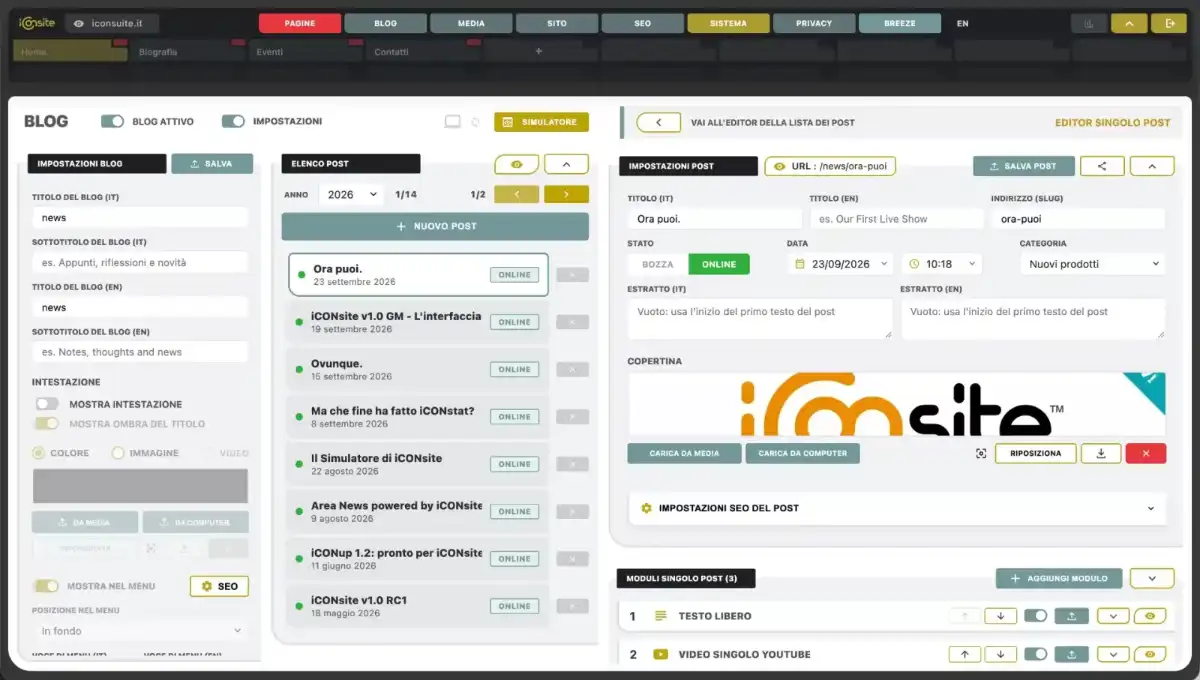
Task: Toggle Mostra Ombra del Titolo switch
Action: [x=47, y=423]
